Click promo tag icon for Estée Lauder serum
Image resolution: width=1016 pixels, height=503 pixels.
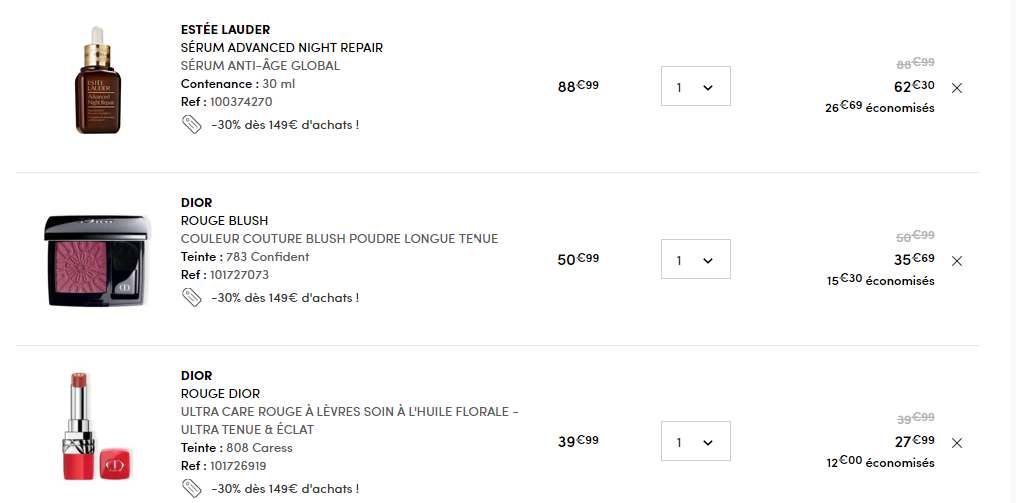(x=191, y=124)
